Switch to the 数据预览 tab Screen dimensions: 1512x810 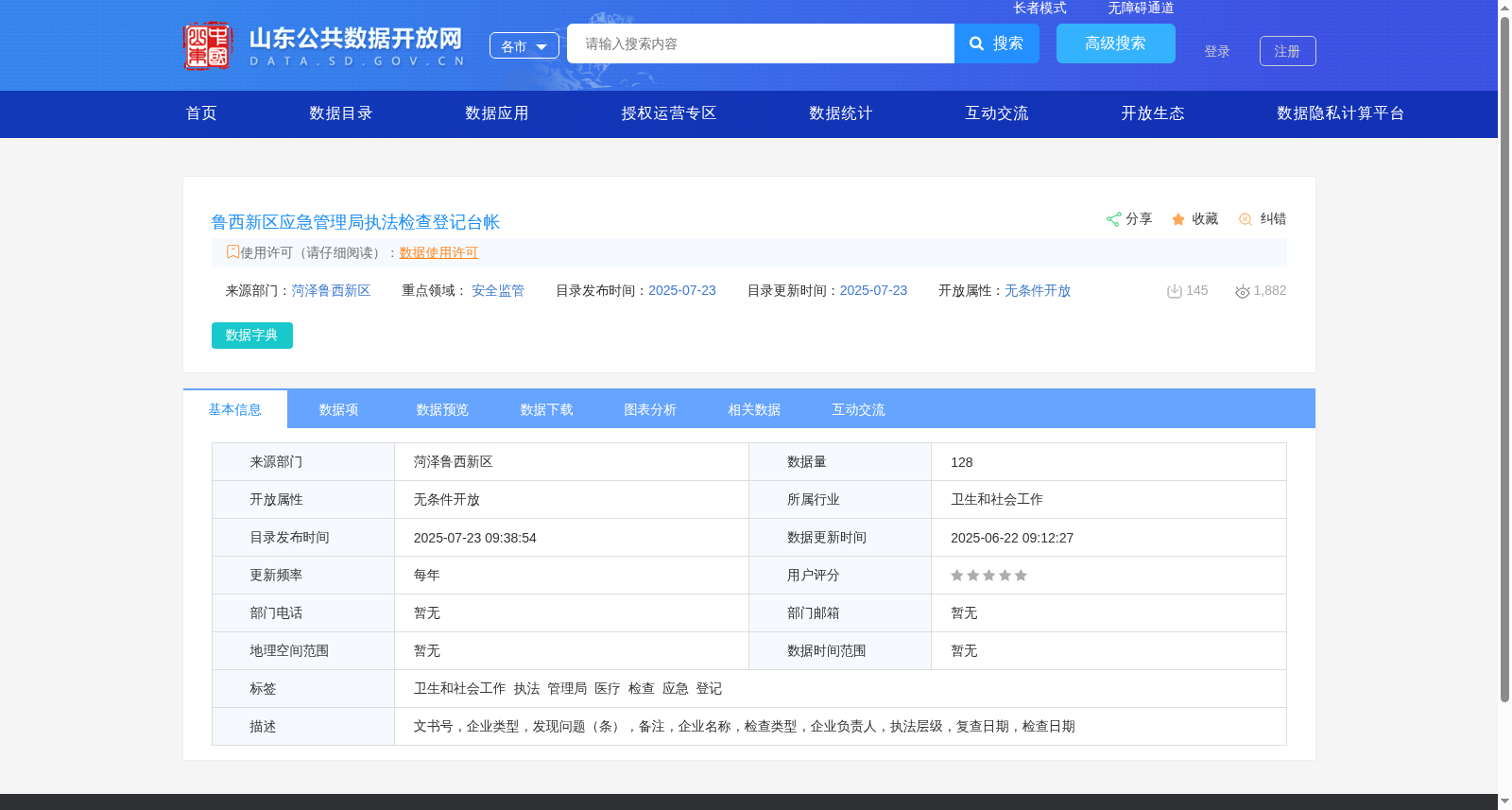tap(442, 409)
